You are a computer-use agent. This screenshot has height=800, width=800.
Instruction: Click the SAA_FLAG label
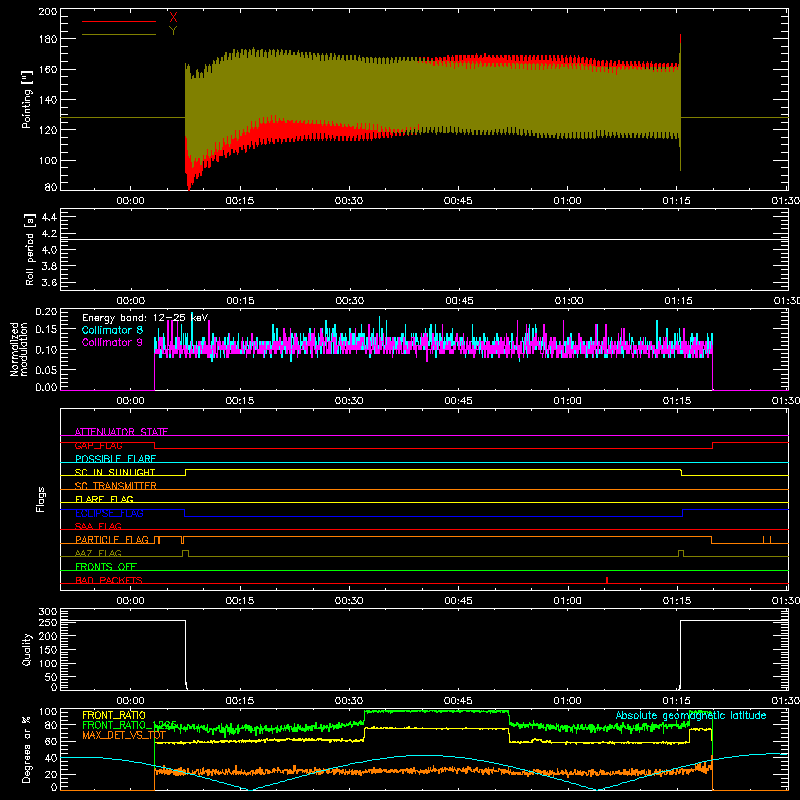(x=98, y=526)
